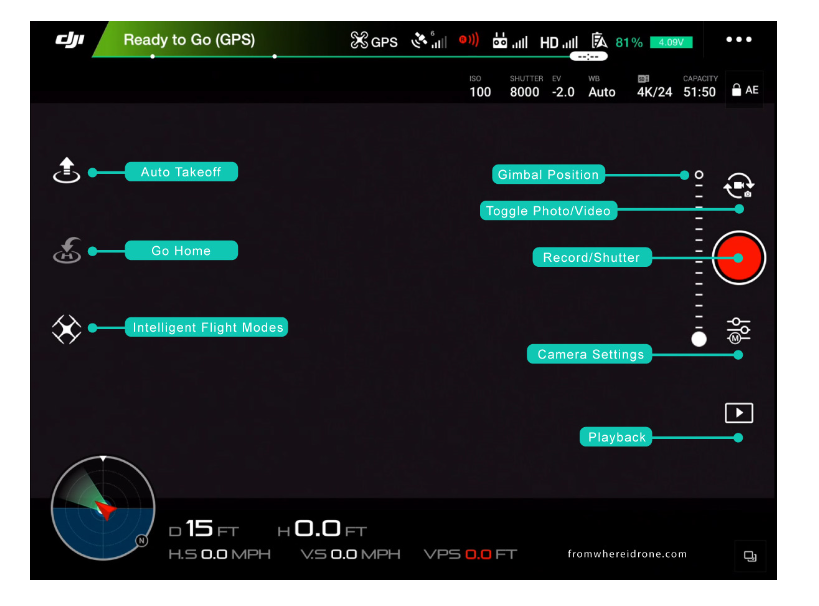Screen dimensions: 819x606
Task: Open Intelligent Flight Modes drone icon
Action: coord(67,329)
